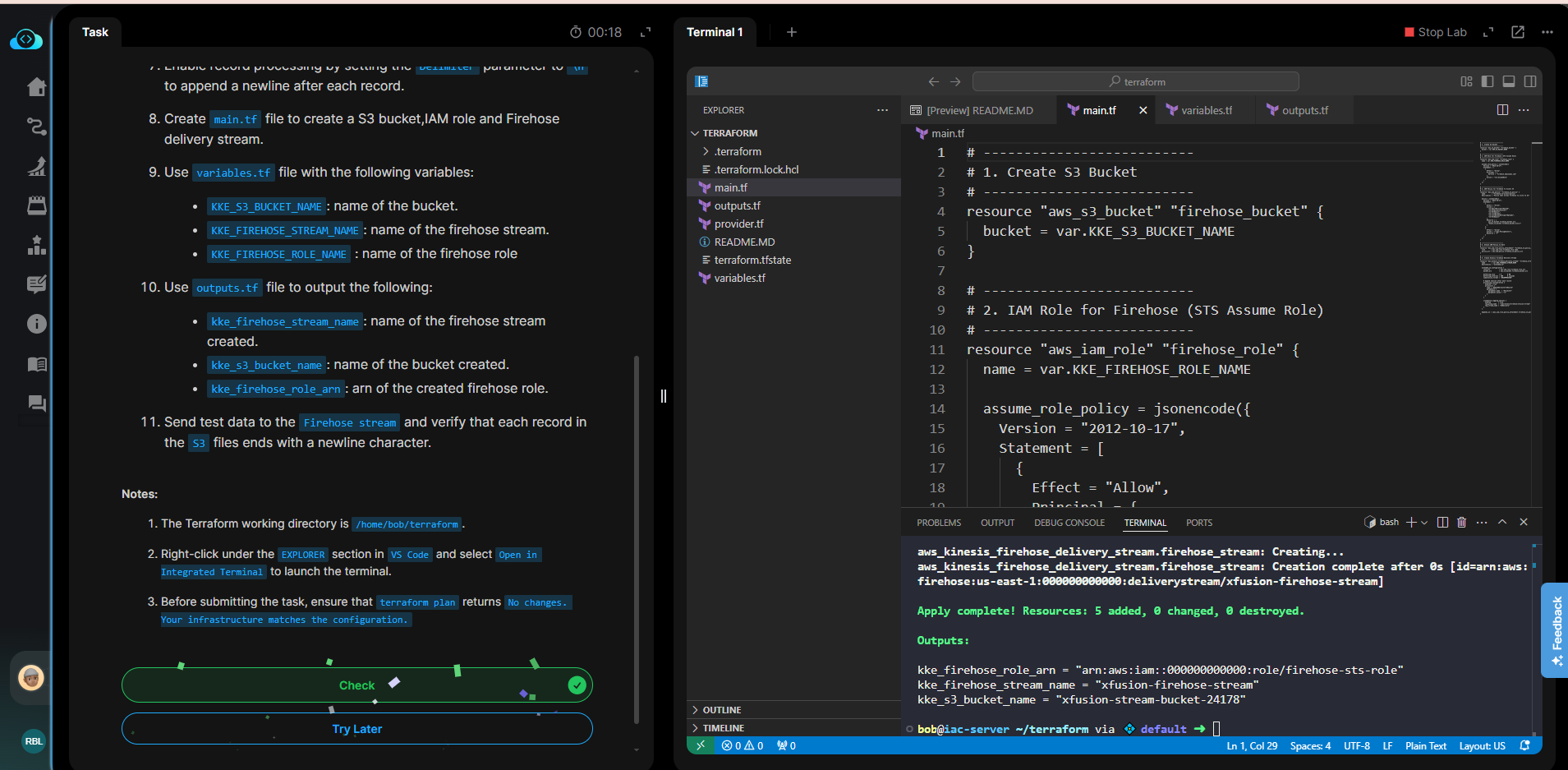Split the terminal pane
The width and height of the screenshot is (1568, 770).
pyautogui.click(x=1442, y=523)
